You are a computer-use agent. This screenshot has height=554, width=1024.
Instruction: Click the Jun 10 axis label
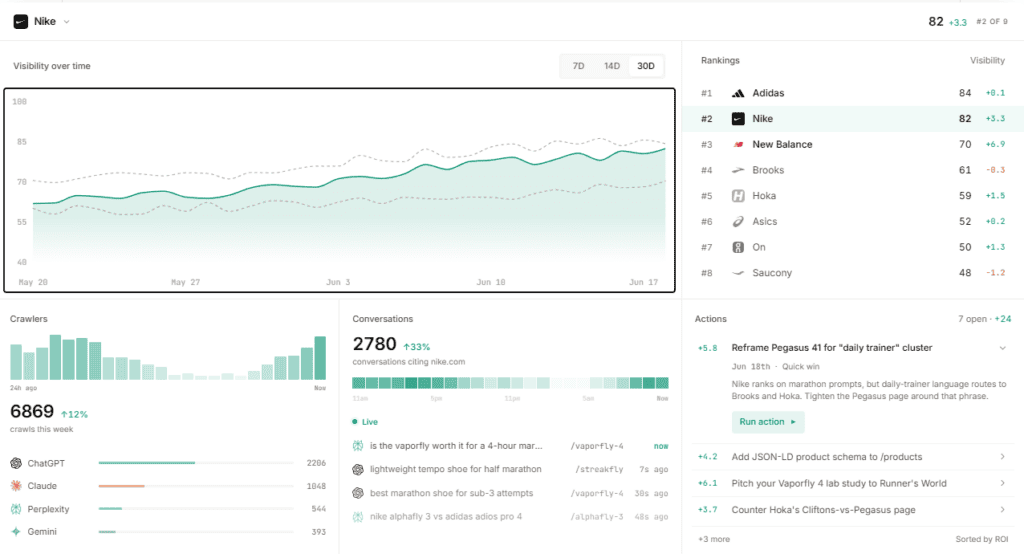pyautogui.click(x=490, y=282)
